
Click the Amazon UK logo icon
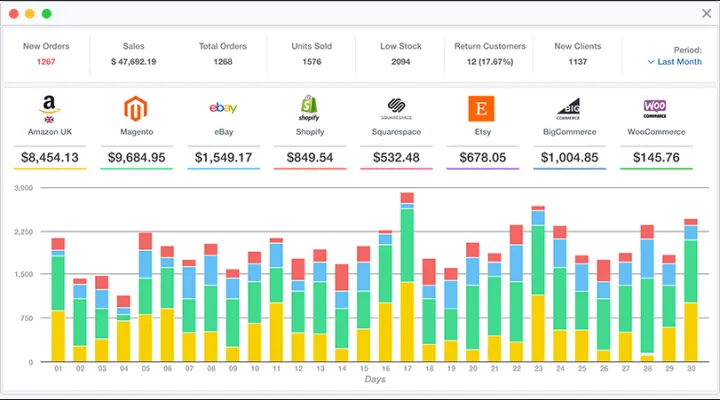pos(49,109)
